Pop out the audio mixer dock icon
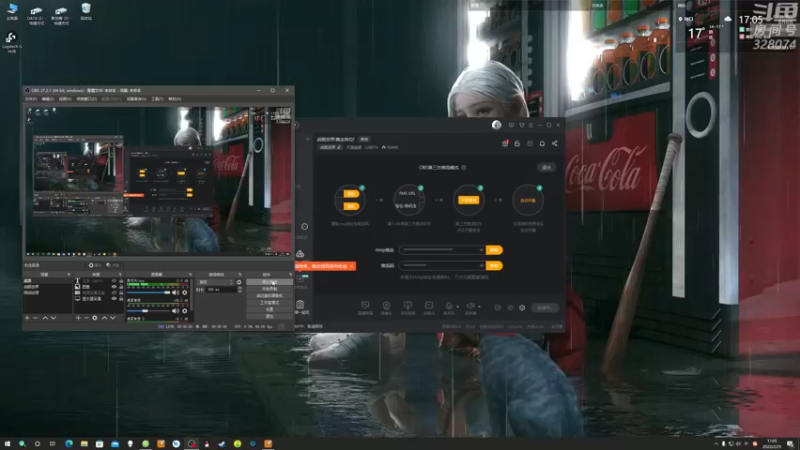 click(x=190, y=274)
